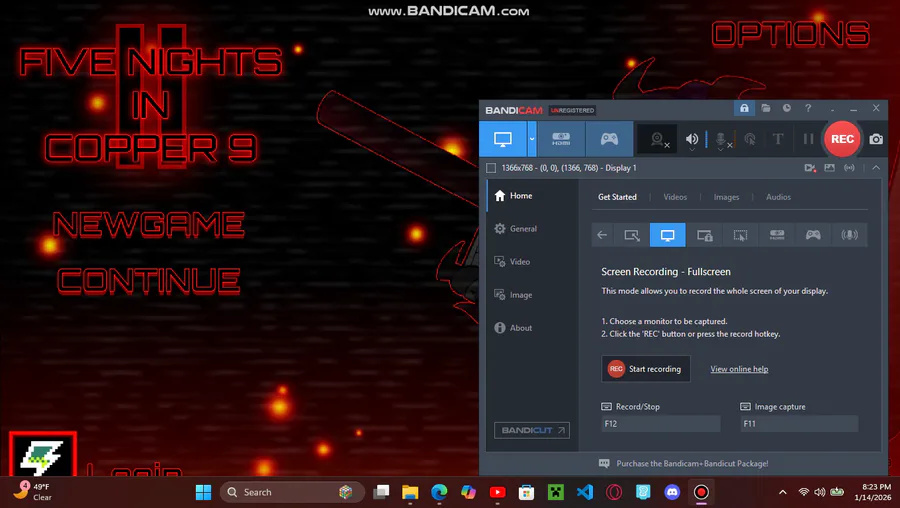Select fullscreen mode icon in Get Started

coord(668,235)
